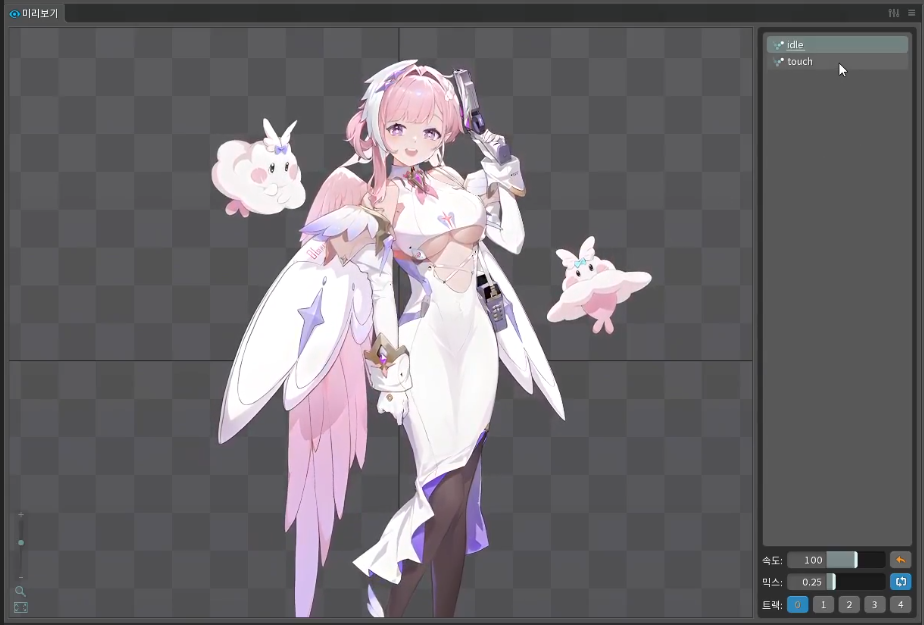Select the touch animation
This screenshot has width=924, height=625.
(837, 62)
